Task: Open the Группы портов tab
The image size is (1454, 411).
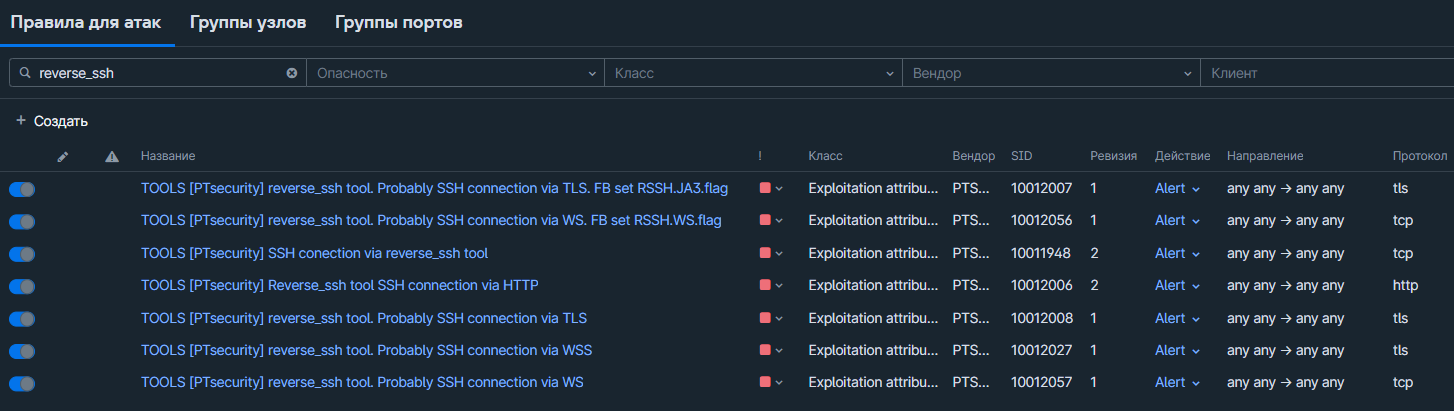Action: tap(398, 22)
